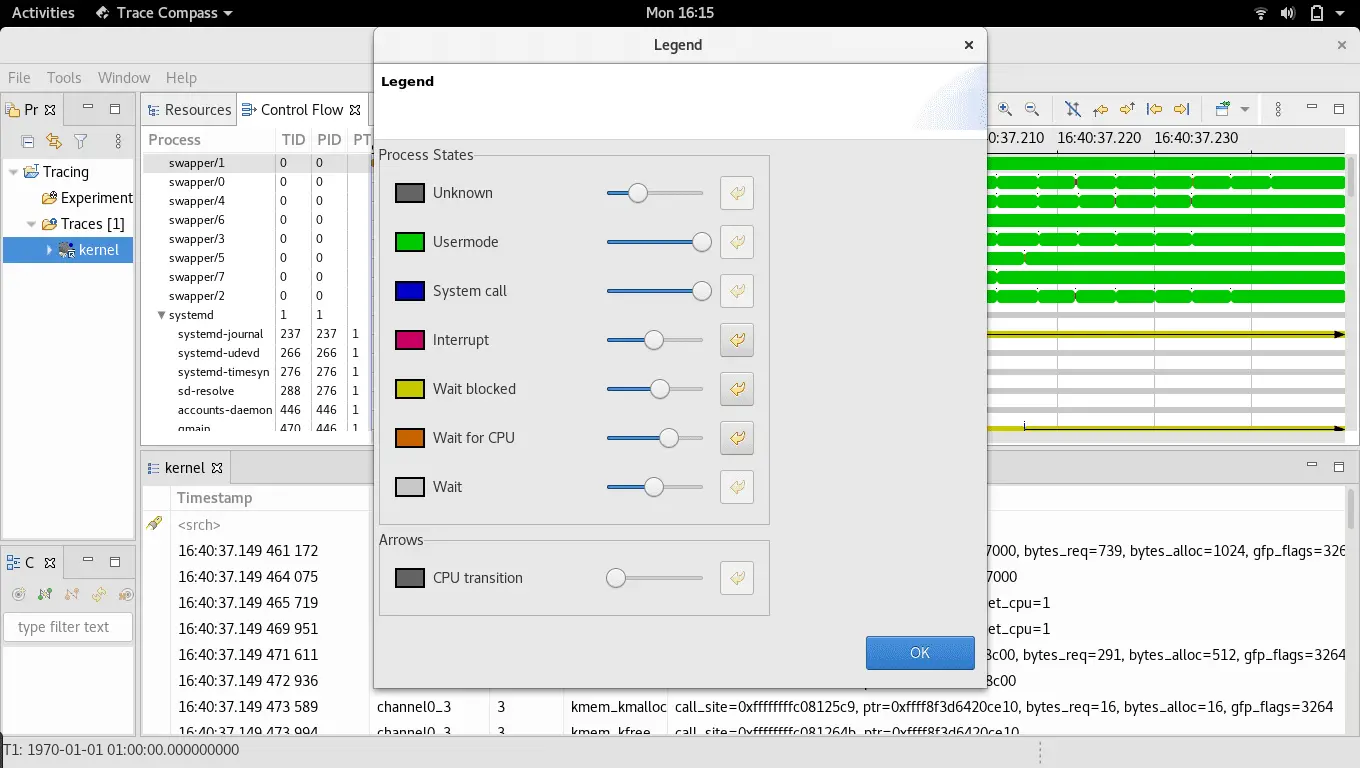Click the Unknown state width slider handle
The height and width of the screenshot is (768, 1360).
[x=638, y=193]
